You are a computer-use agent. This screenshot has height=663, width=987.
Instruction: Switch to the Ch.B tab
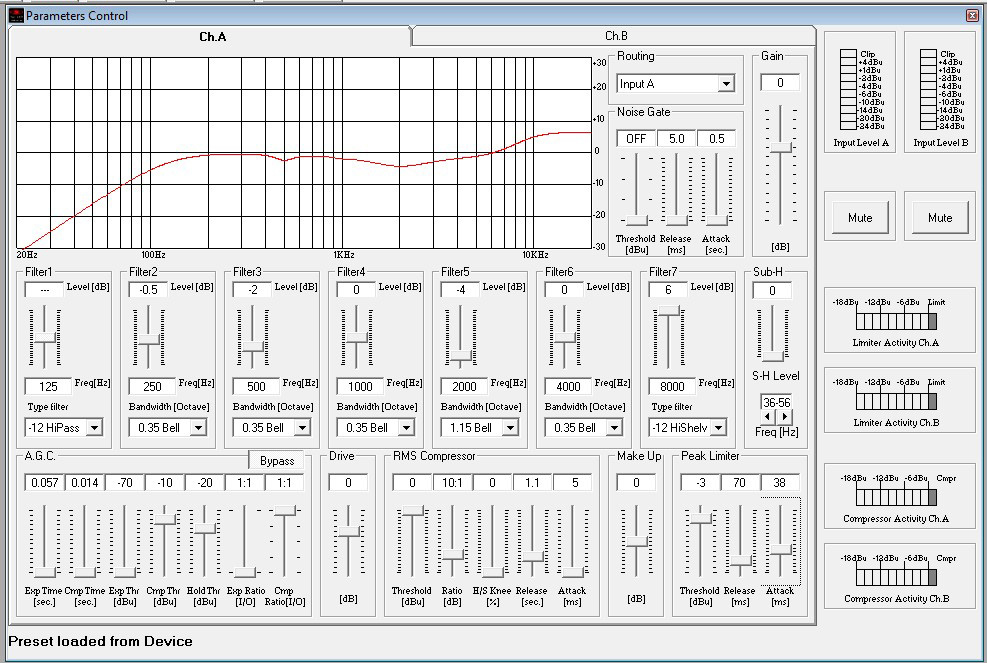615,36
